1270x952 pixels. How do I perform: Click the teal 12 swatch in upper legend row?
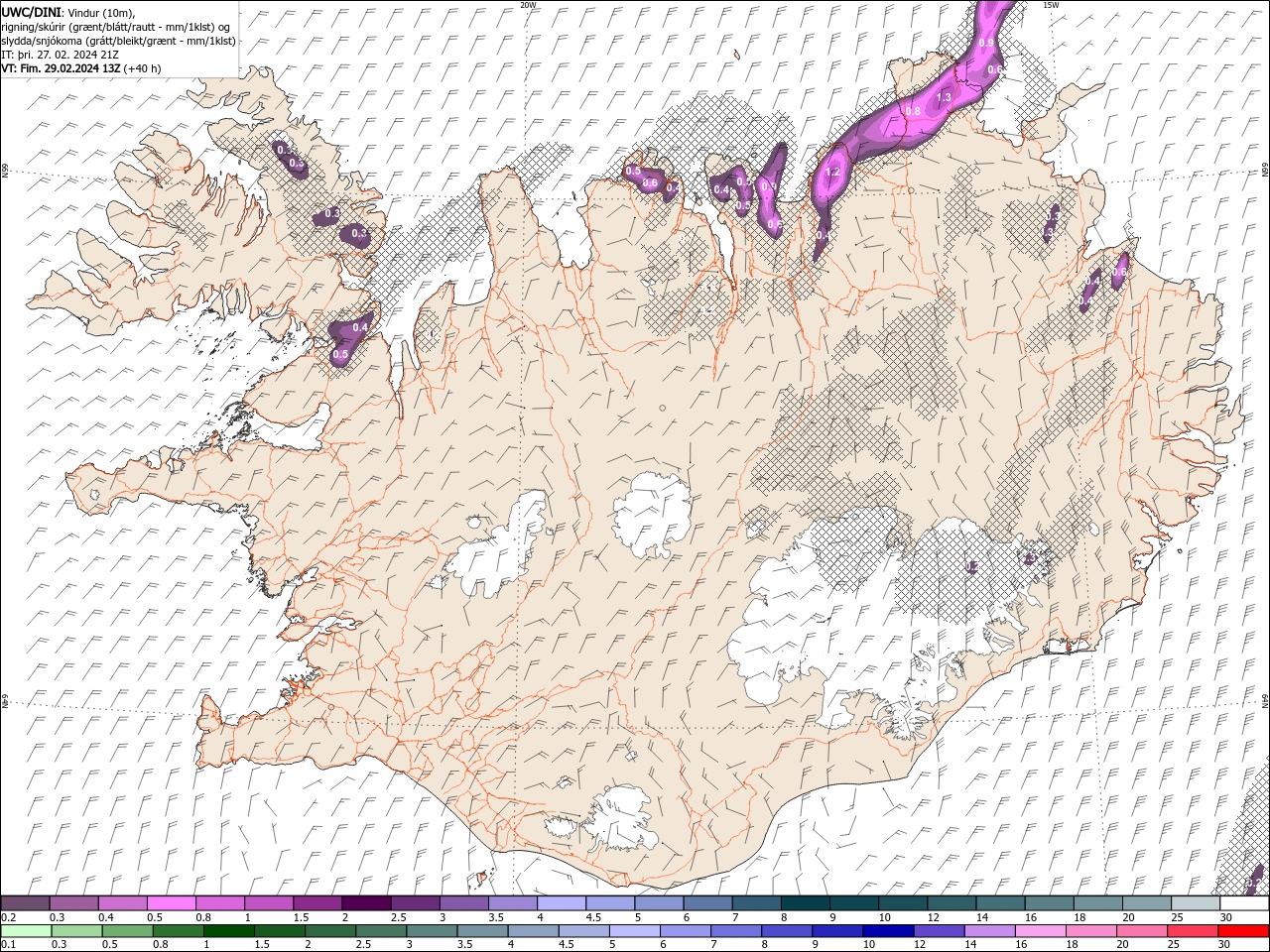tap(952, 903)
